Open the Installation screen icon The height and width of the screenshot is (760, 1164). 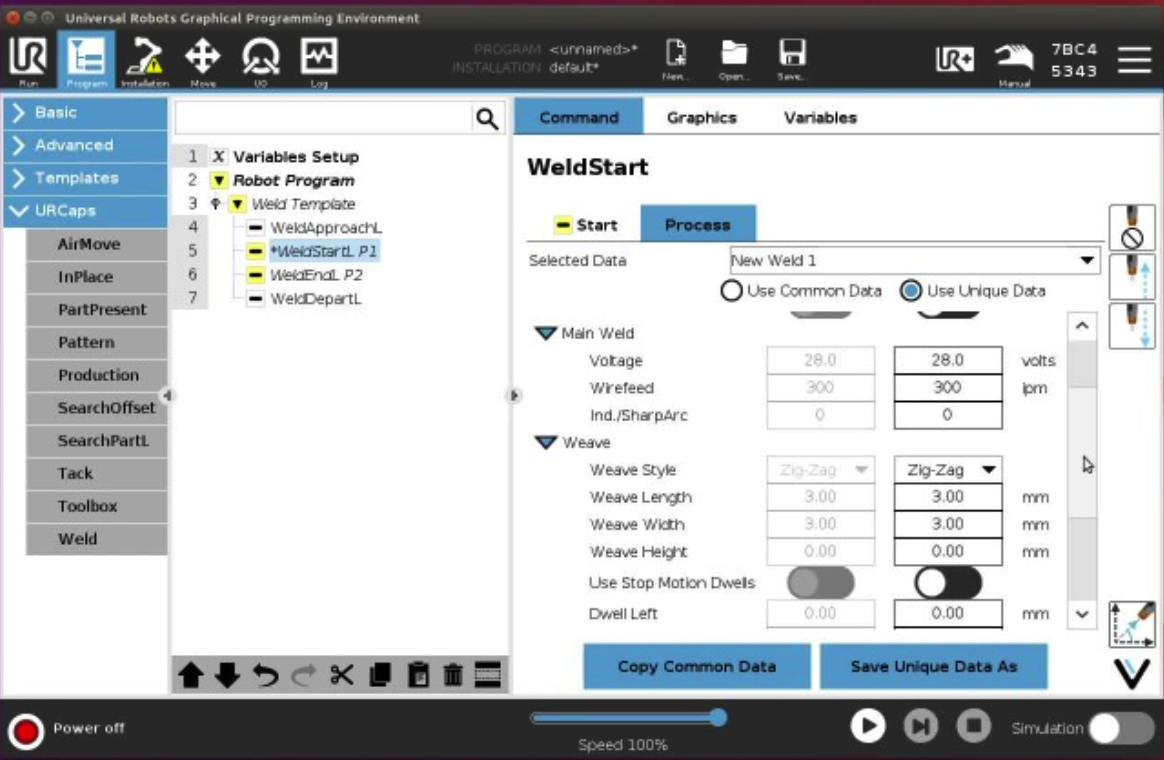(144, 61)
